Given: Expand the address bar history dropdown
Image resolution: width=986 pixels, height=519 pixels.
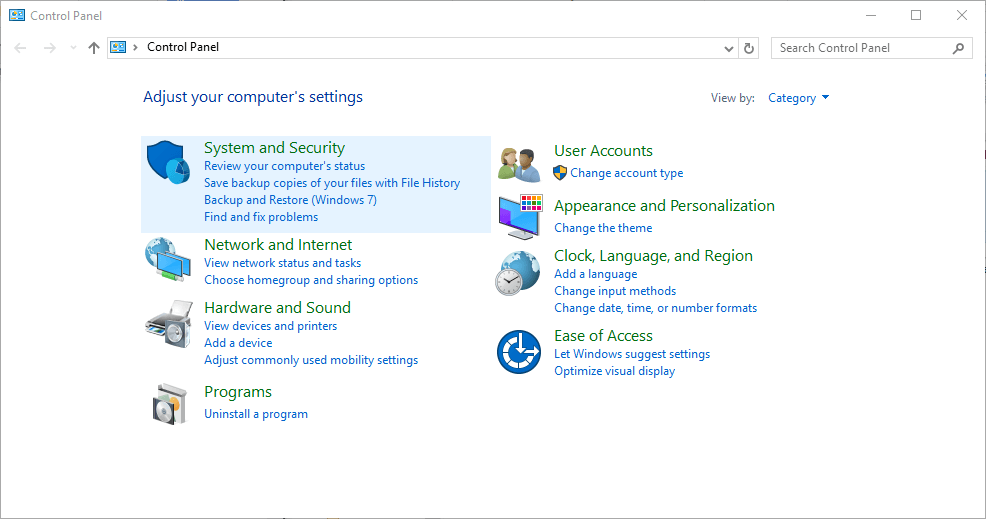Looking at the screenshot, I should pyautogui.click(x=728, y=48).
